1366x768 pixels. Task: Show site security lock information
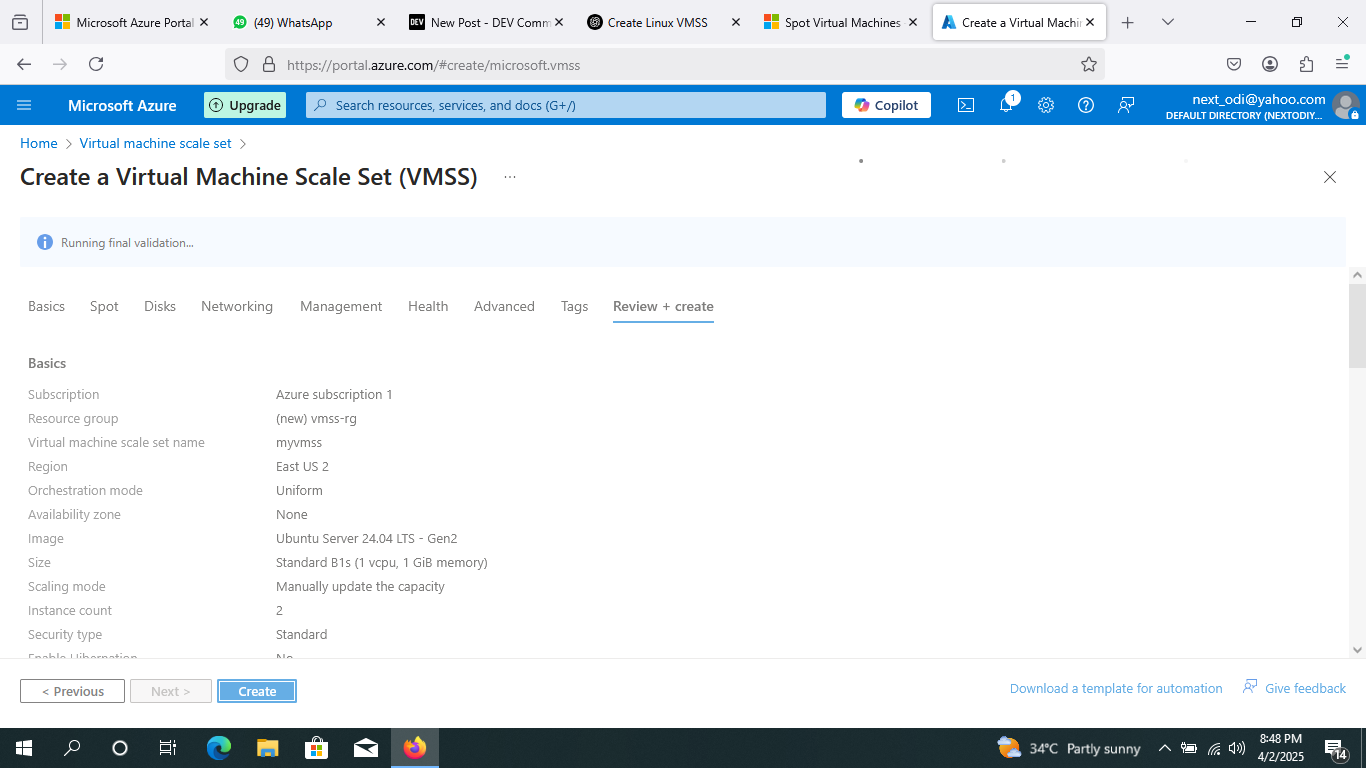[x=268, y=64]
